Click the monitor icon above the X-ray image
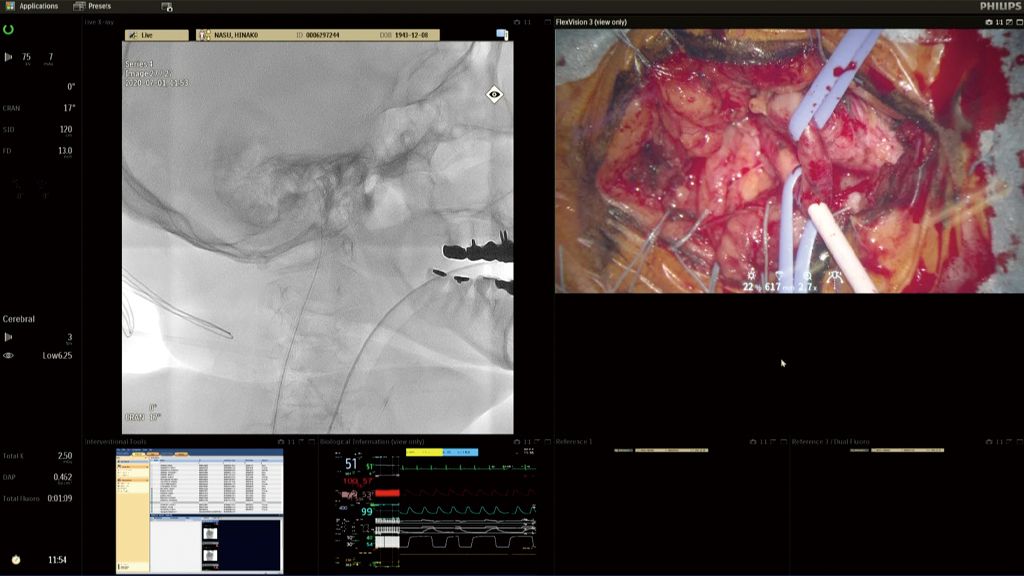 pos(502,34)
